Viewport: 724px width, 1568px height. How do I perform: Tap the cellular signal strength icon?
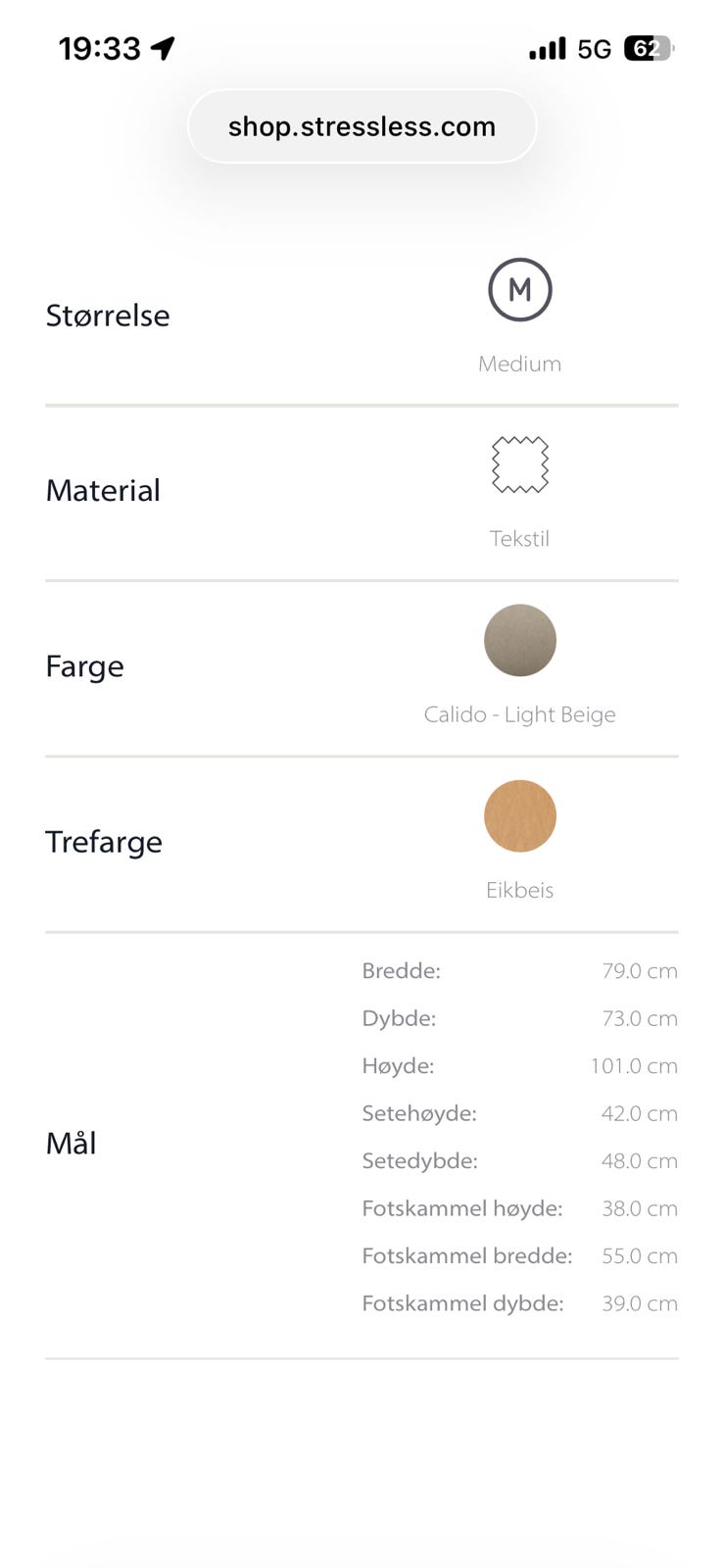coord(547,48)
